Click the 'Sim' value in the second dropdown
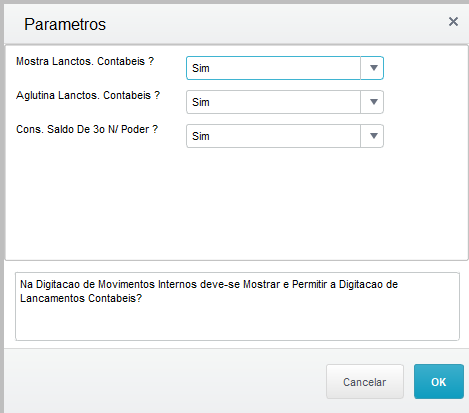 pyautogui.click(x=201, y=102)
